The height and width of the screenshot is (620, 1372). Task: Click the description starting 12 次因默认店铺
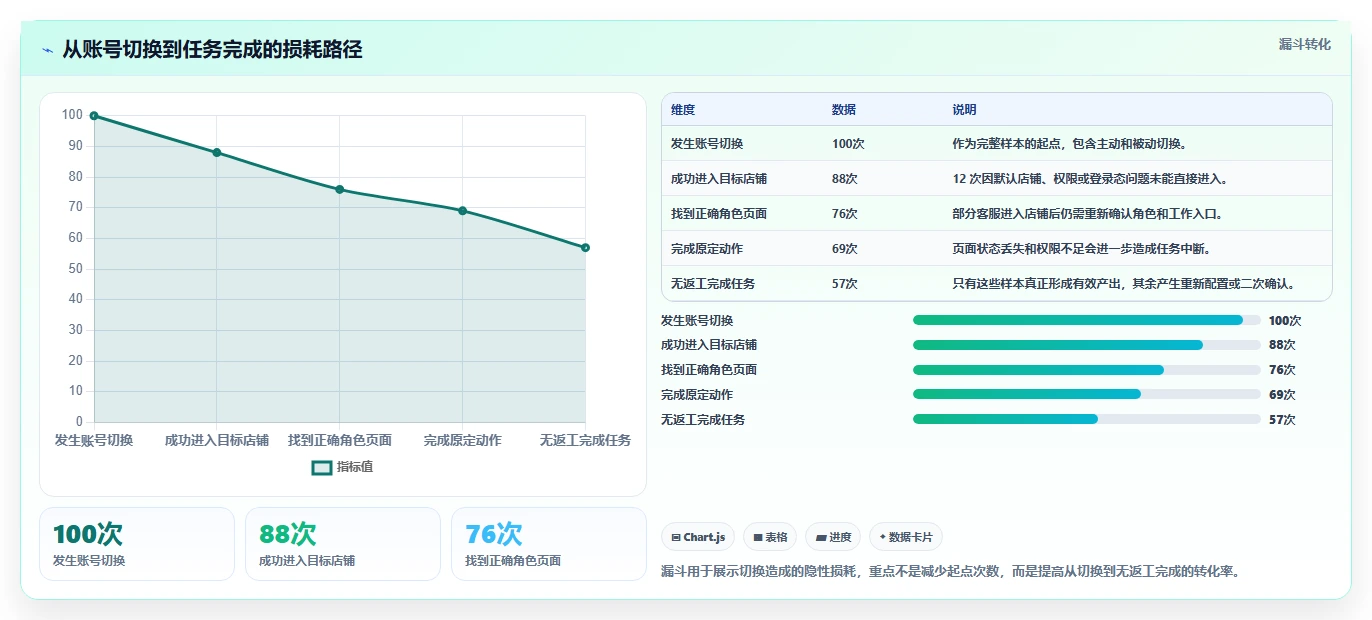[1090, 179]
